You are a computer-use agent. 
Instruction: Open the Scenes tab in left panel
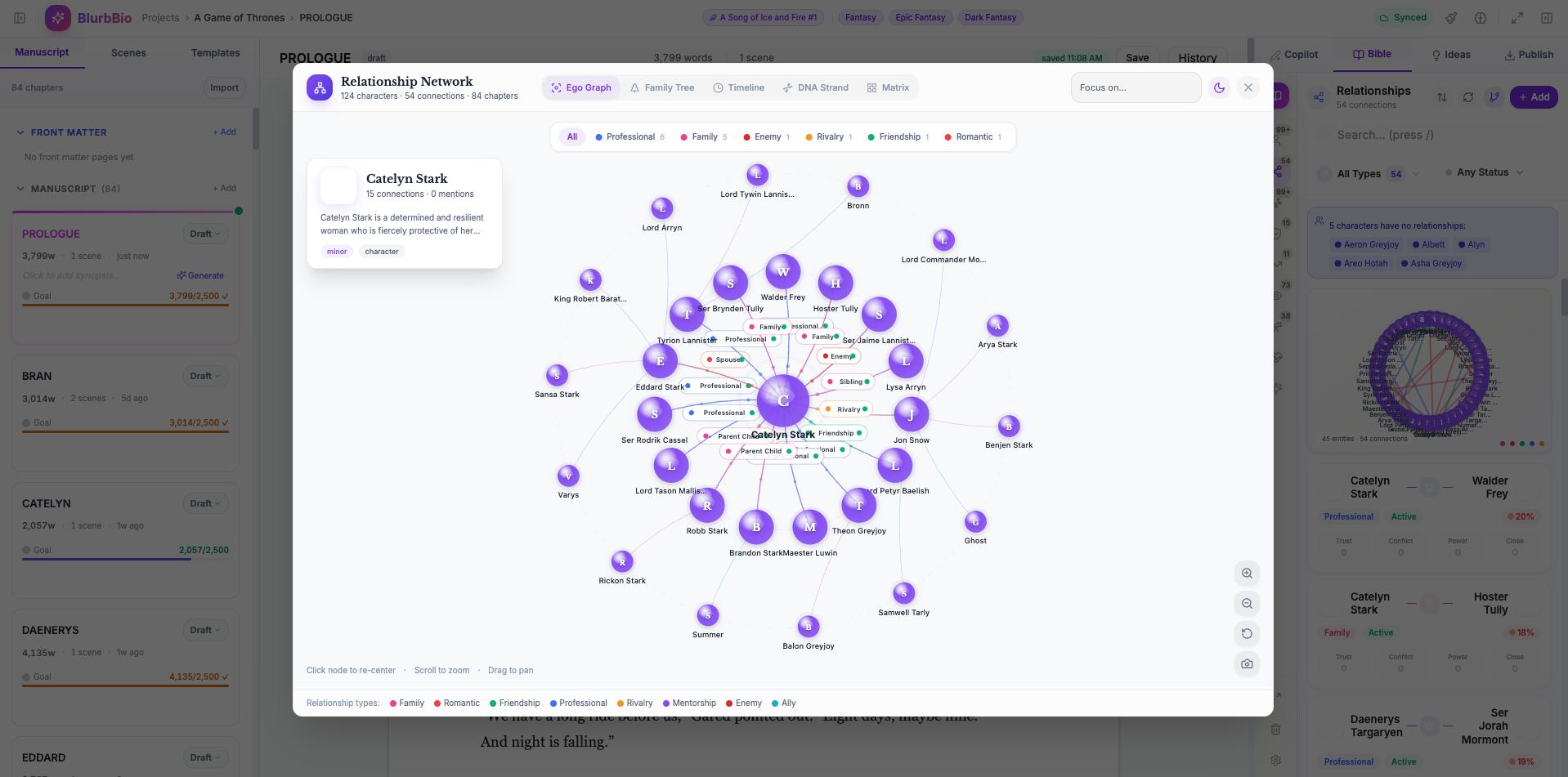click(x=128, y=53)
